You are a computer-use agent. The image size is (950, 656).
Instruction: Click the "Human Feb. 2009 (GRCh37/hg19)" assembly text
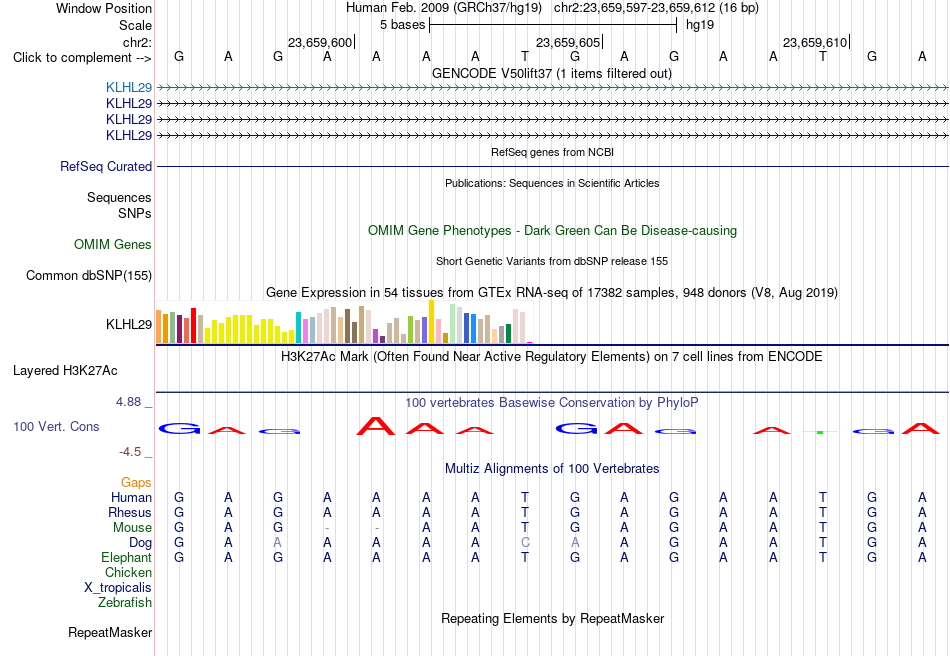[x=445, y=8]
